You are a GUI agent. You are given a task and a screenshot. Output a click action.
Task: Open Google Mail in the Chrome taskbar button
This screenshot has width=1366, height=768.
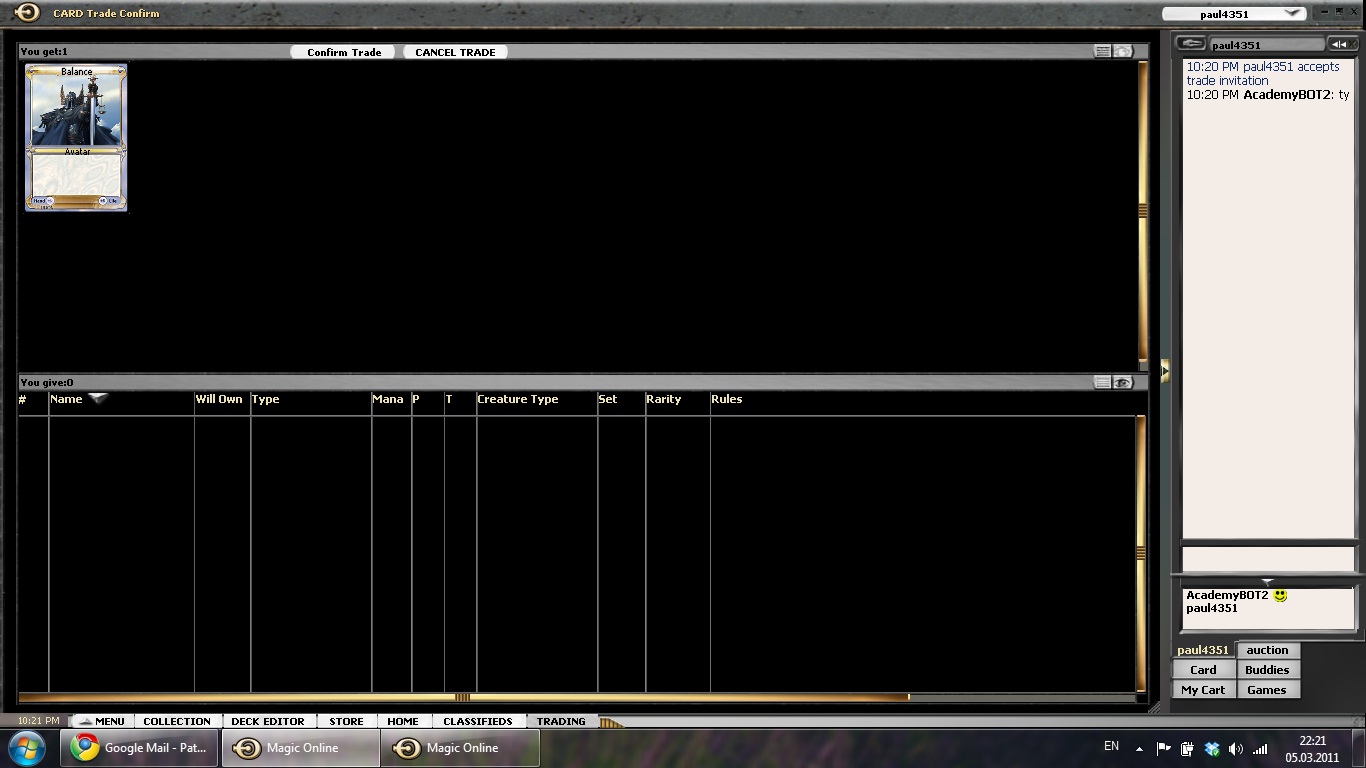140,747
